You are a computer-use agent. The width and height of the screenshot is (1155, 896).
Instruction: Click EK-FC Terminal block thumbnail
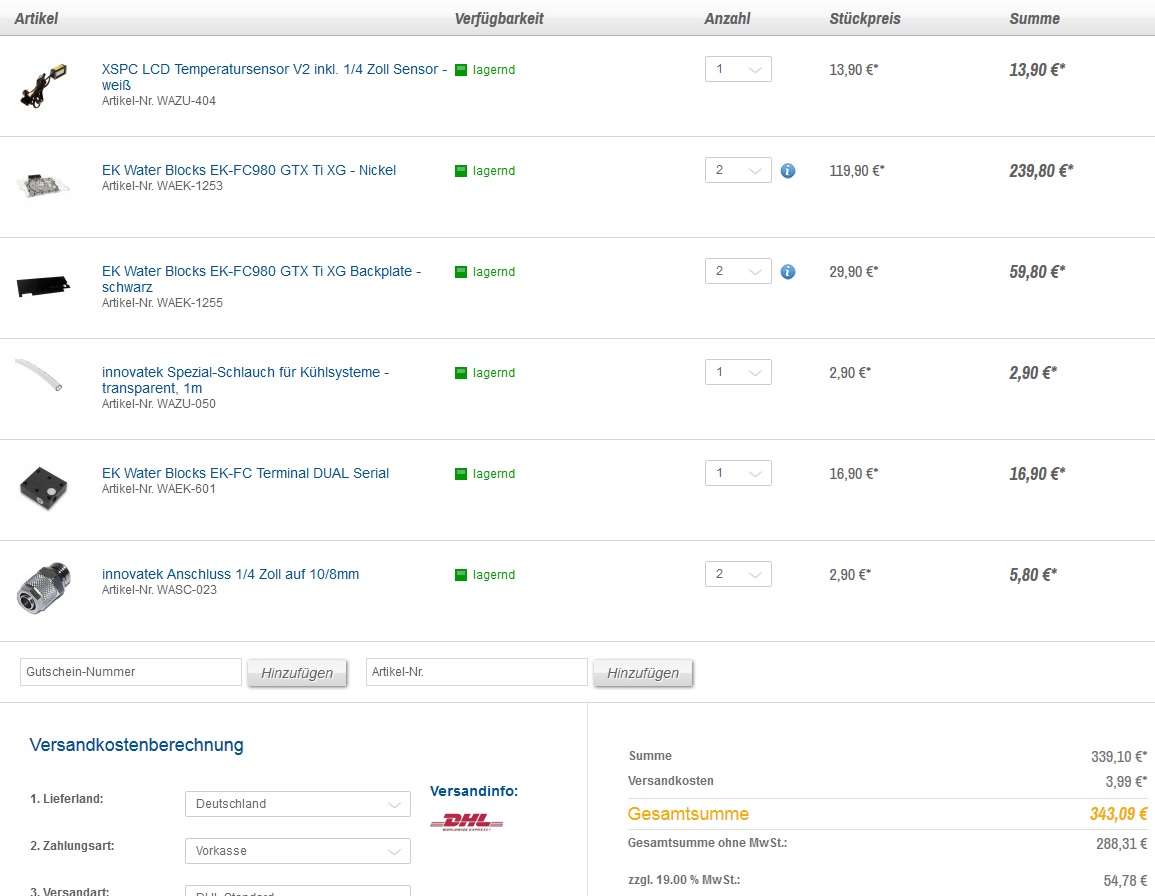tap(43, 488)
